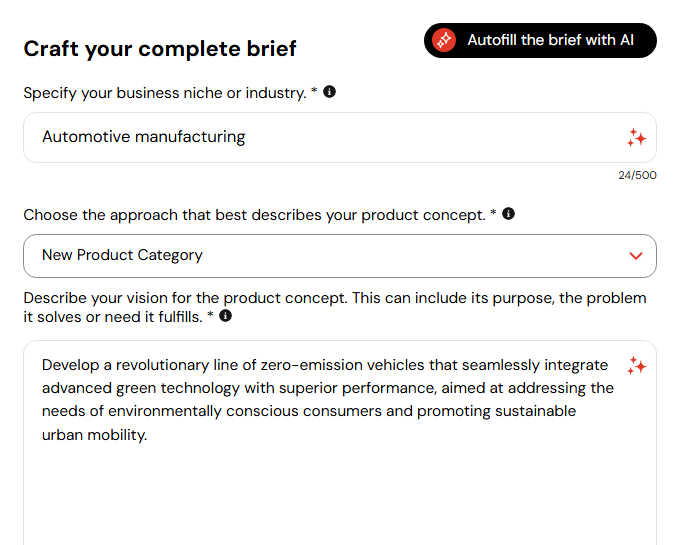Screen dimensions: 680x545
Task: Click the 'Specify your business niche or industry' label
Action: 165,93
